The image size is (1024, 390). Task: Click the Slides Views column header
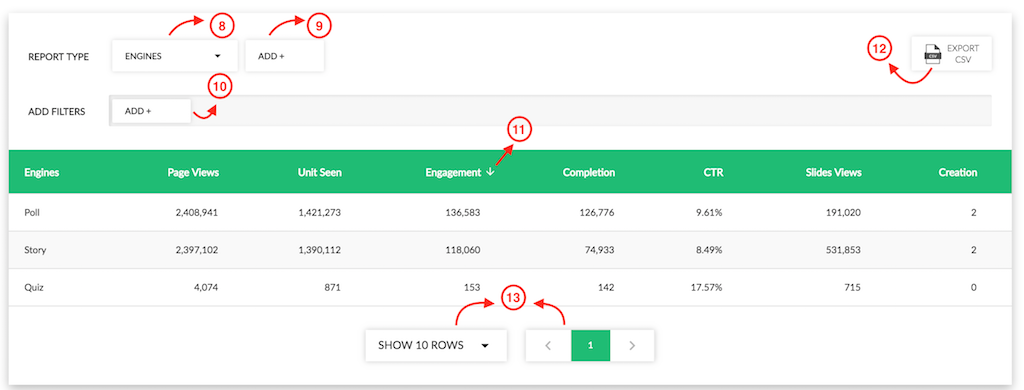(x=833, y=172)
